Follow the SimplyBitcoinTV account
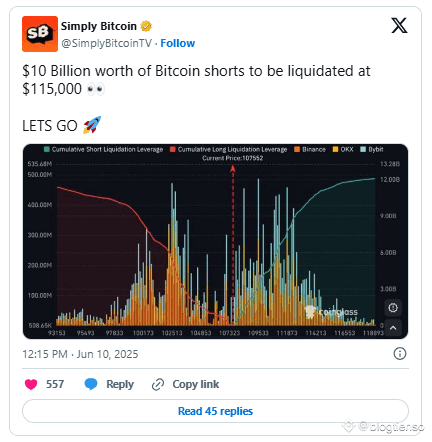432x442 pixels. 178,43
